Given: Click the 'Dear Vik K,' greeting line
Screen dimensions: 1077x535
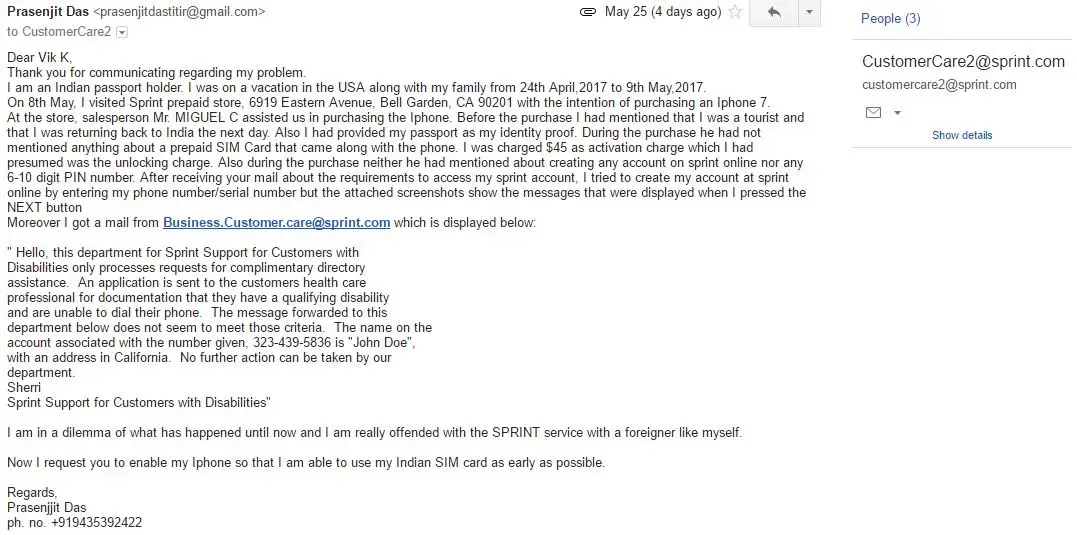Looking at the screenshot, I should 40,58.
